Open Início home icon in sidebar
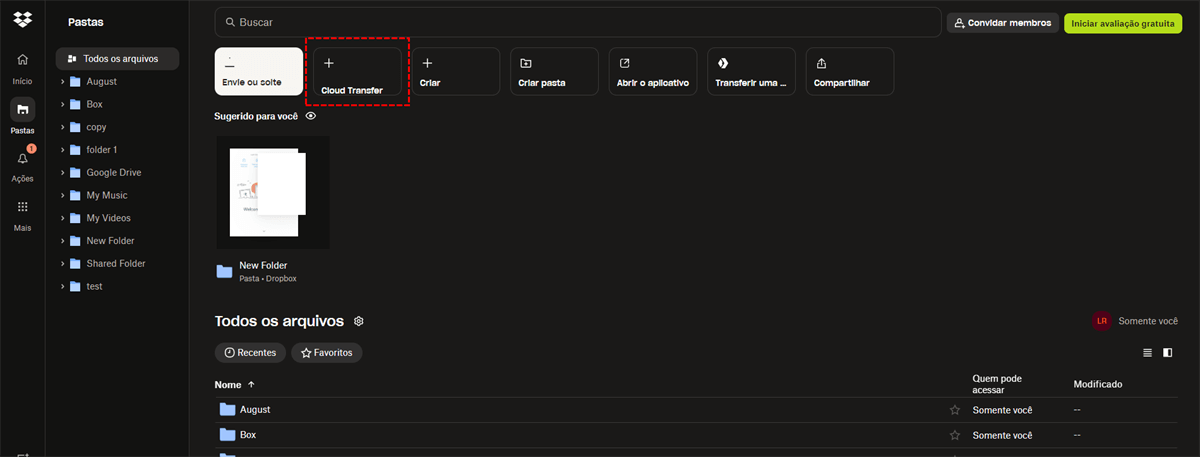 (x=22, y=60)
